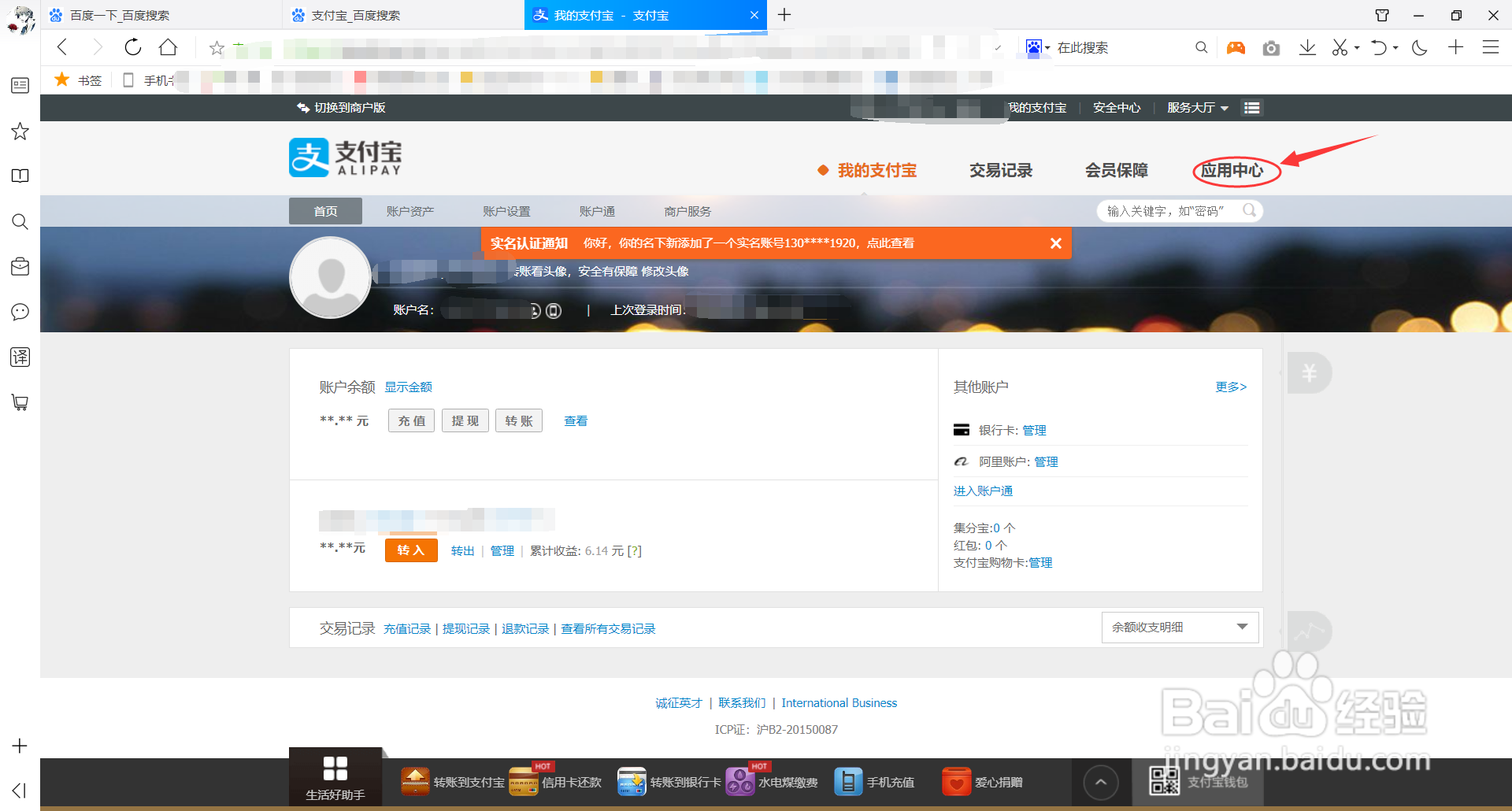Open the 应用中心 navigation item
Image resolution: width=1512 pixels, height=811 pixels.
[1232, 170]
